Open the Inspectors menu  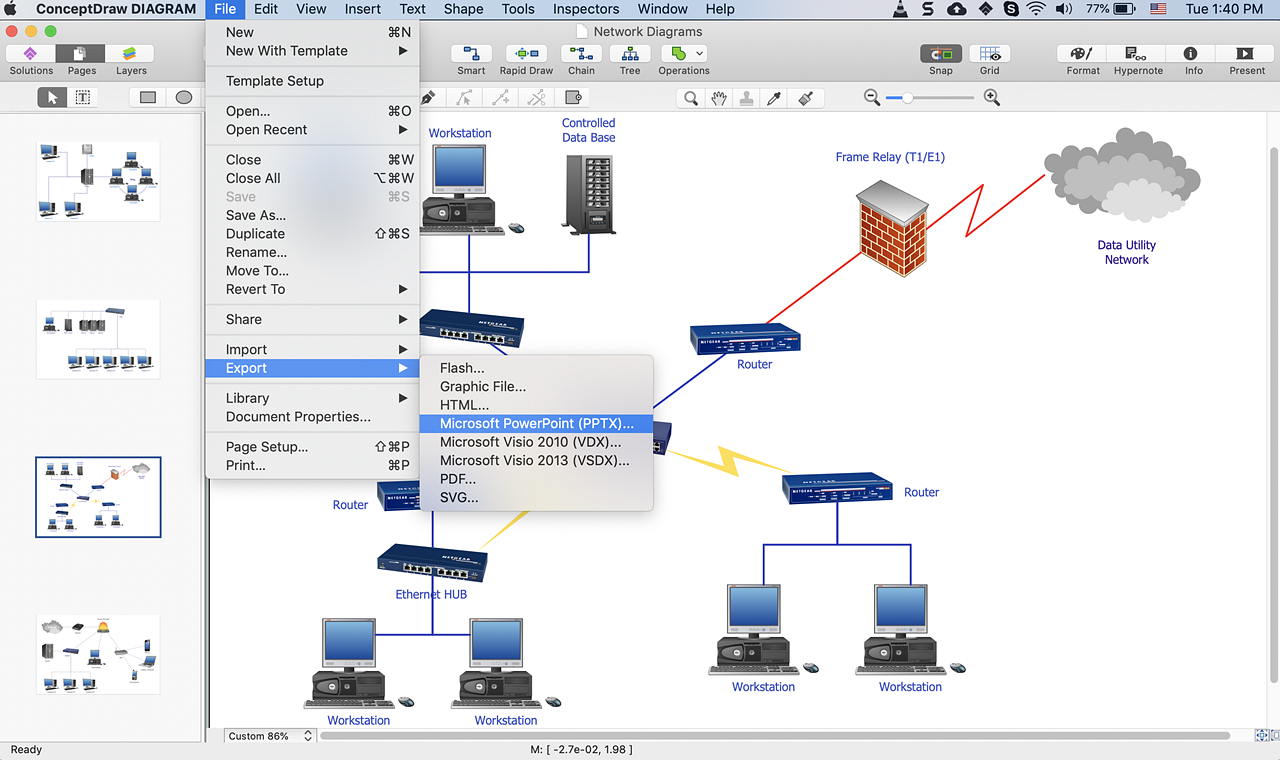click(586, 9)
